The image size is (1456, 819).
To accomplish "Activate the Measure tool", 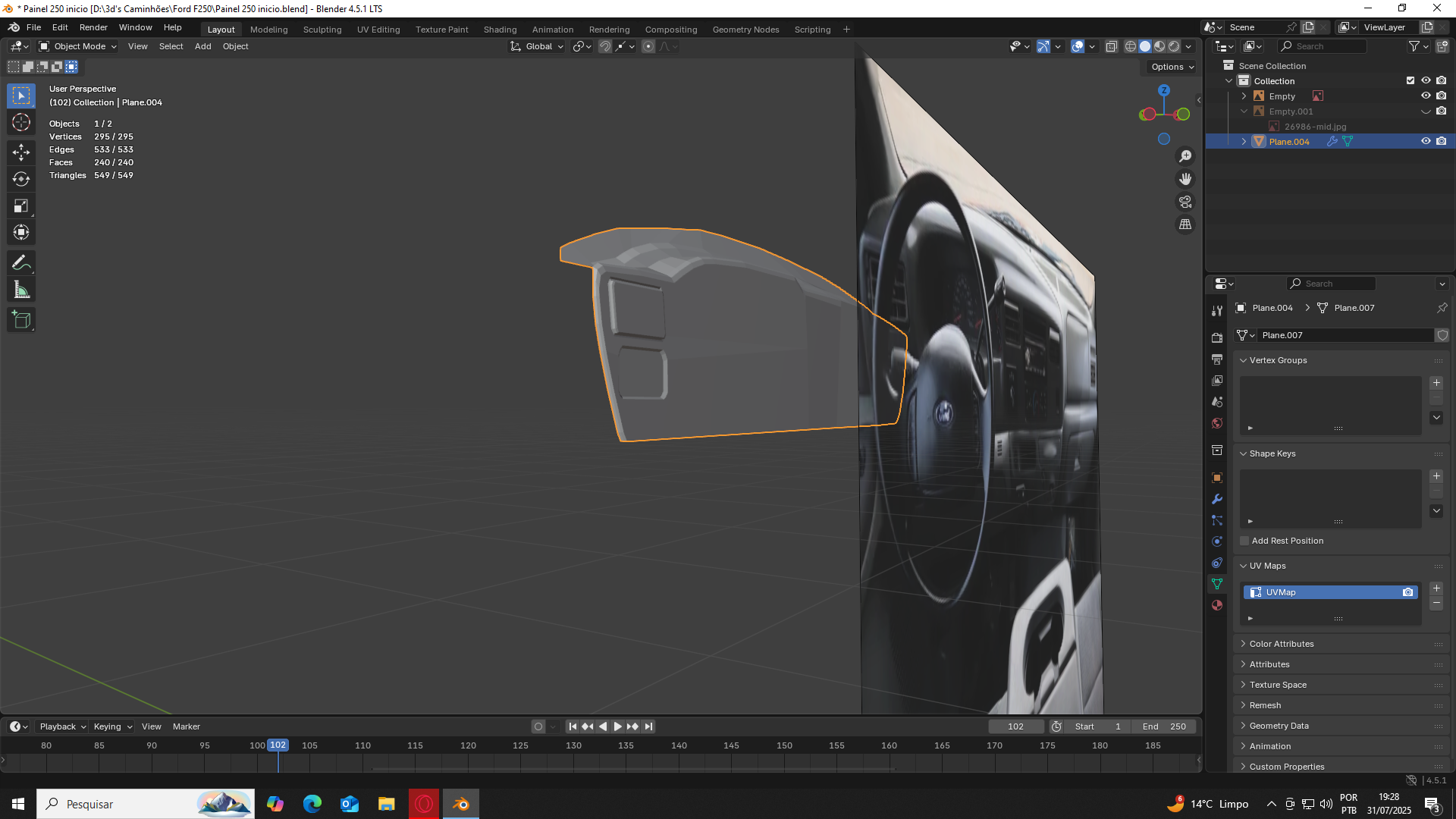I will pyautogui.click(x=21, y=290).
